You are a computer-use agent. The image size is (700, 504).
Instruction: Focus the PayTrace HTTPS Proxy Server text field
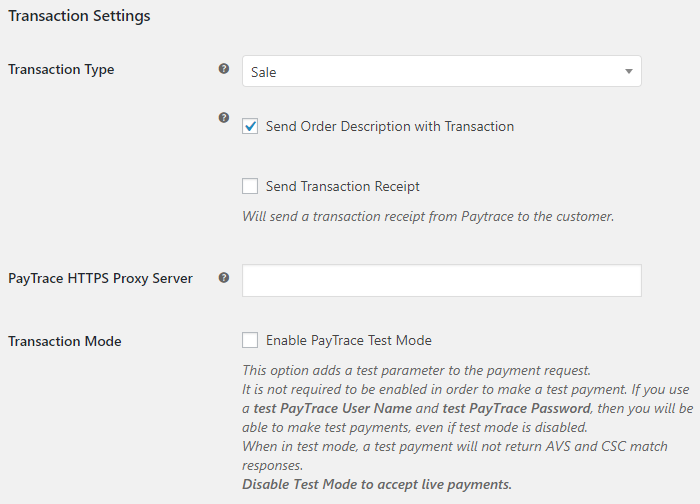(441, 281)
